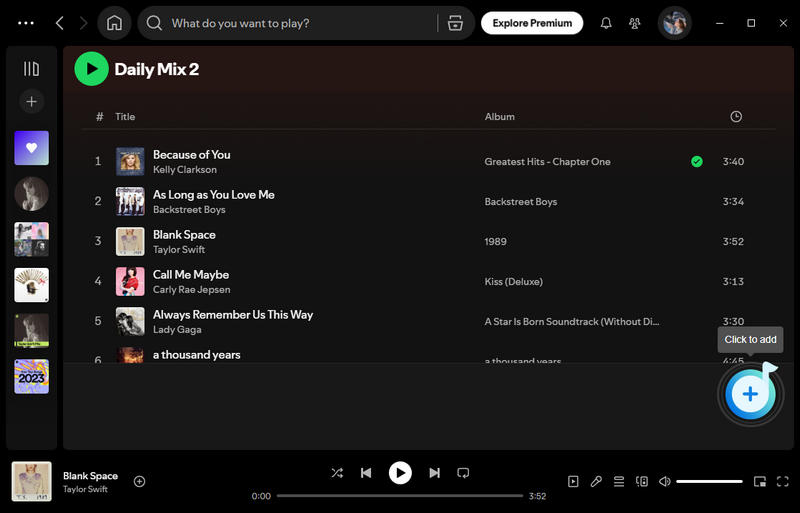Open artist Kelly Clarkson

tap(185, 169)
